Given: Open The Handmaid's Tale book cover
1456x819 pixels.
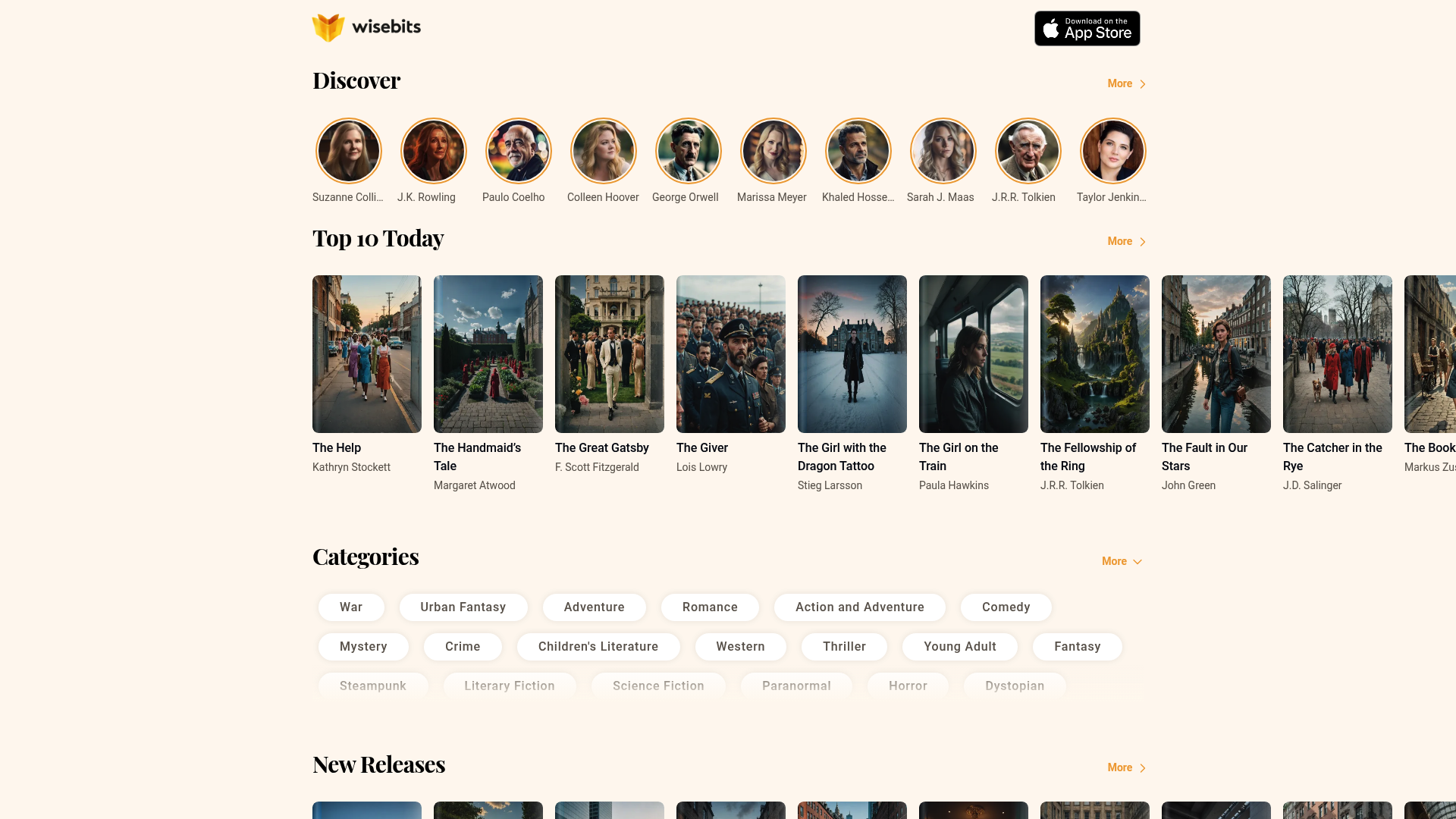Looking at the screenshot, I should click(x=488, y=354).
